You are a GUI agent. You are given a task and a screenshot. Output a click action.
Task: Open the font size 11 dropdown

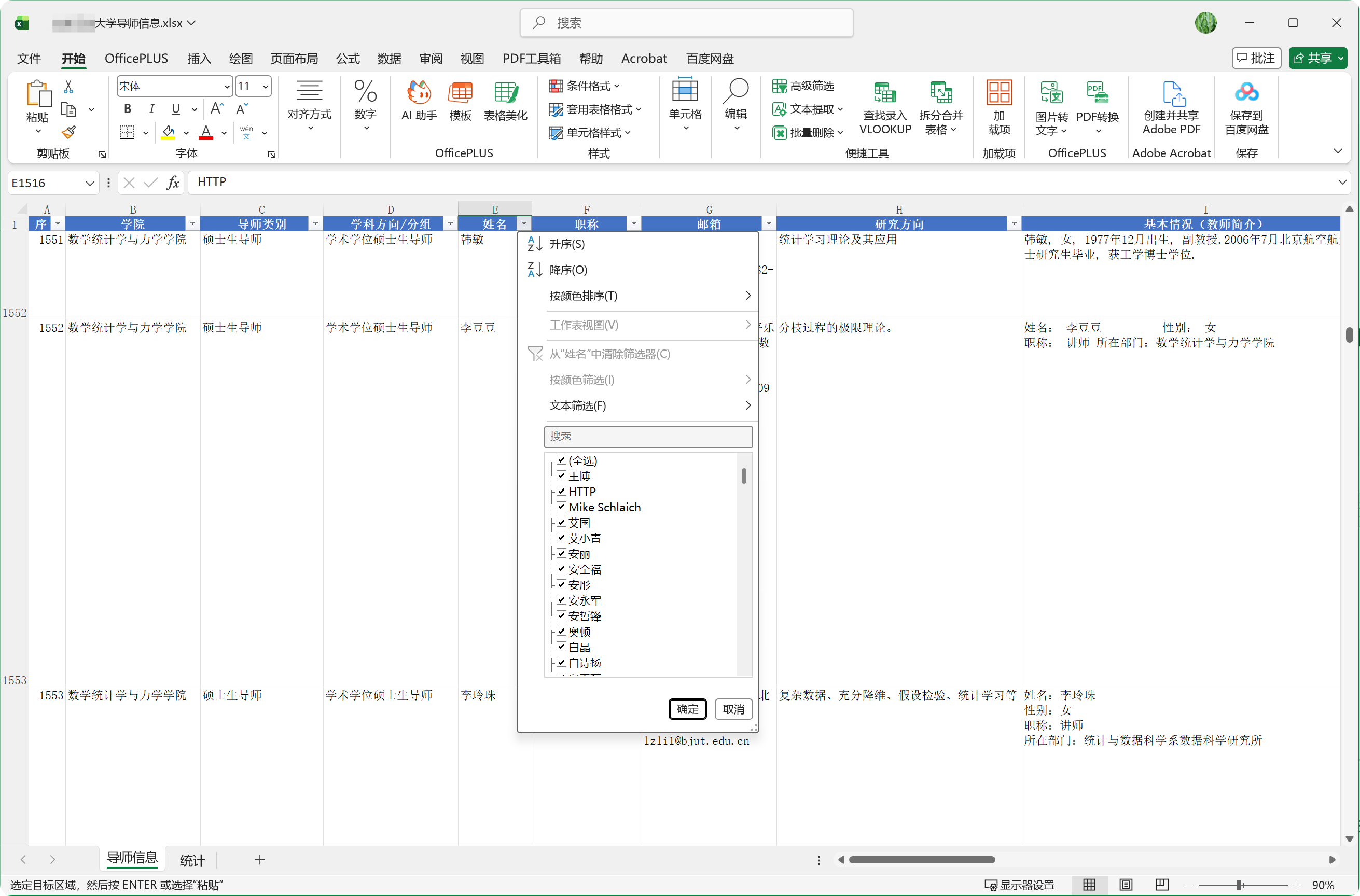(265, 86)
